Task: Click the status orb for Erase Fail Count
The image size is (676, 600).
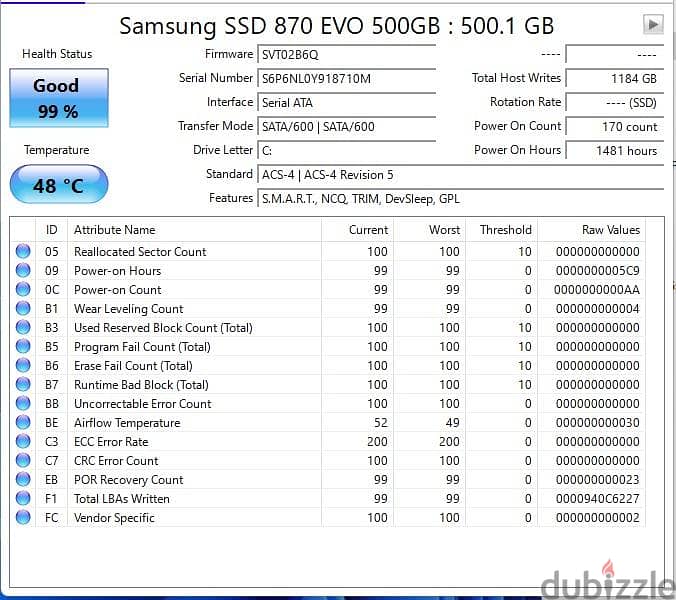Action: coord(23,365)
